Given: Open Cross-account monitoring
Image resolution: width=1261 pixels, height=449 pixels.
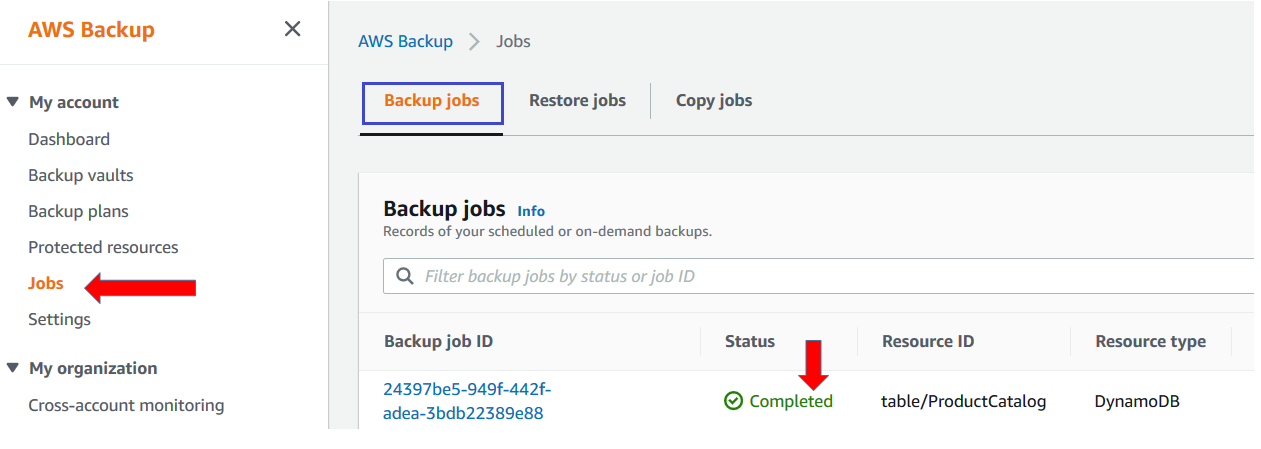Looking at the screenshot, I should (126, 405).
